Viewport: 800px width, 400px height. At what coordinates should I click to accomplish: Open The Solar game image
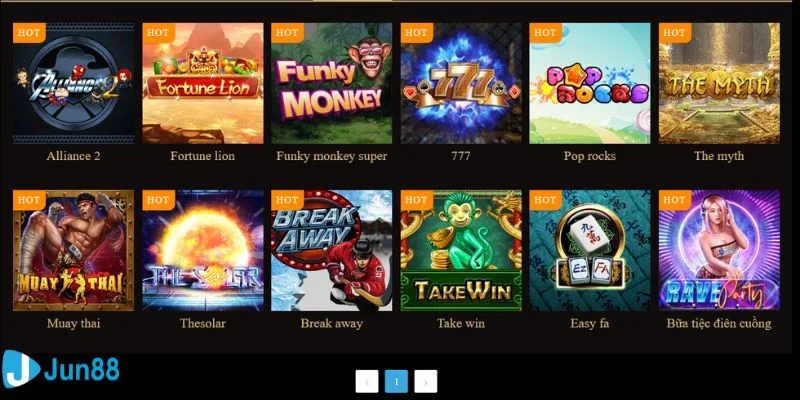tap(203, 251)
